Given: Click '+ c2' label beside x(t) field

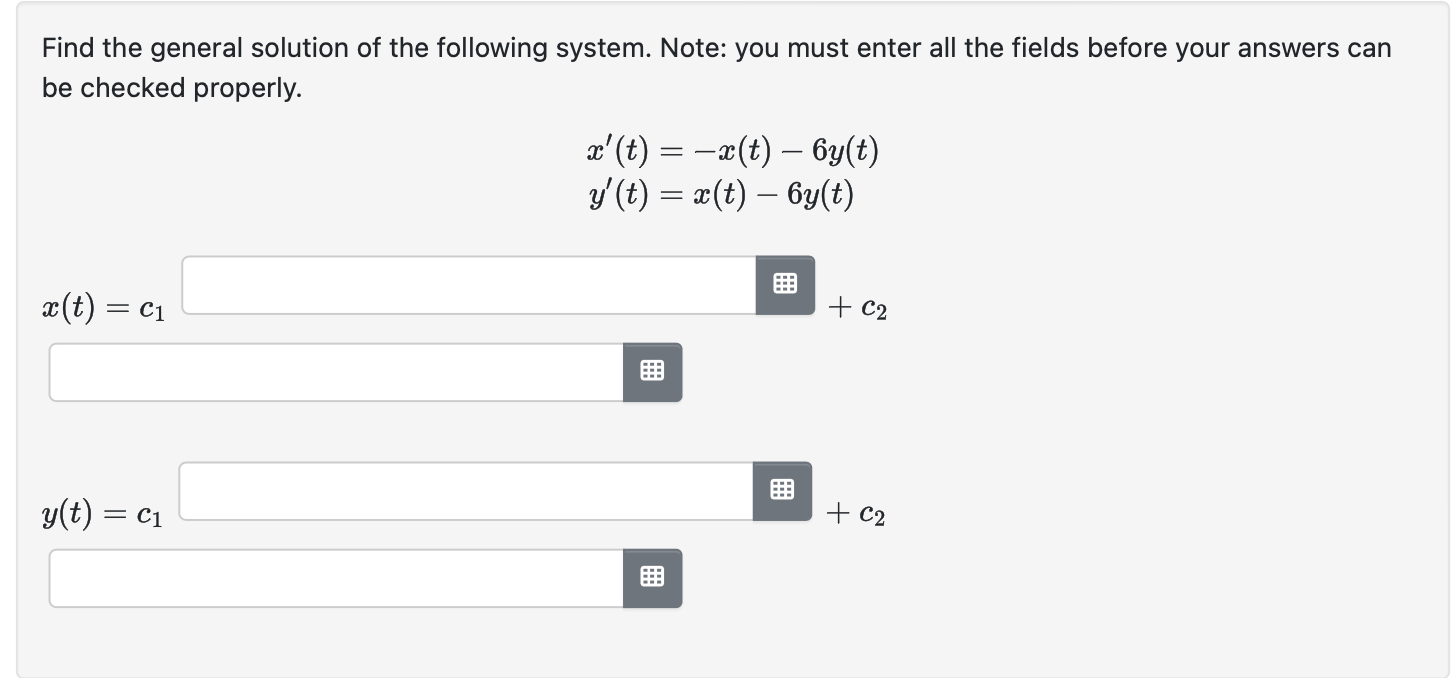Looking at the screenshot, I should click(857, 310).
